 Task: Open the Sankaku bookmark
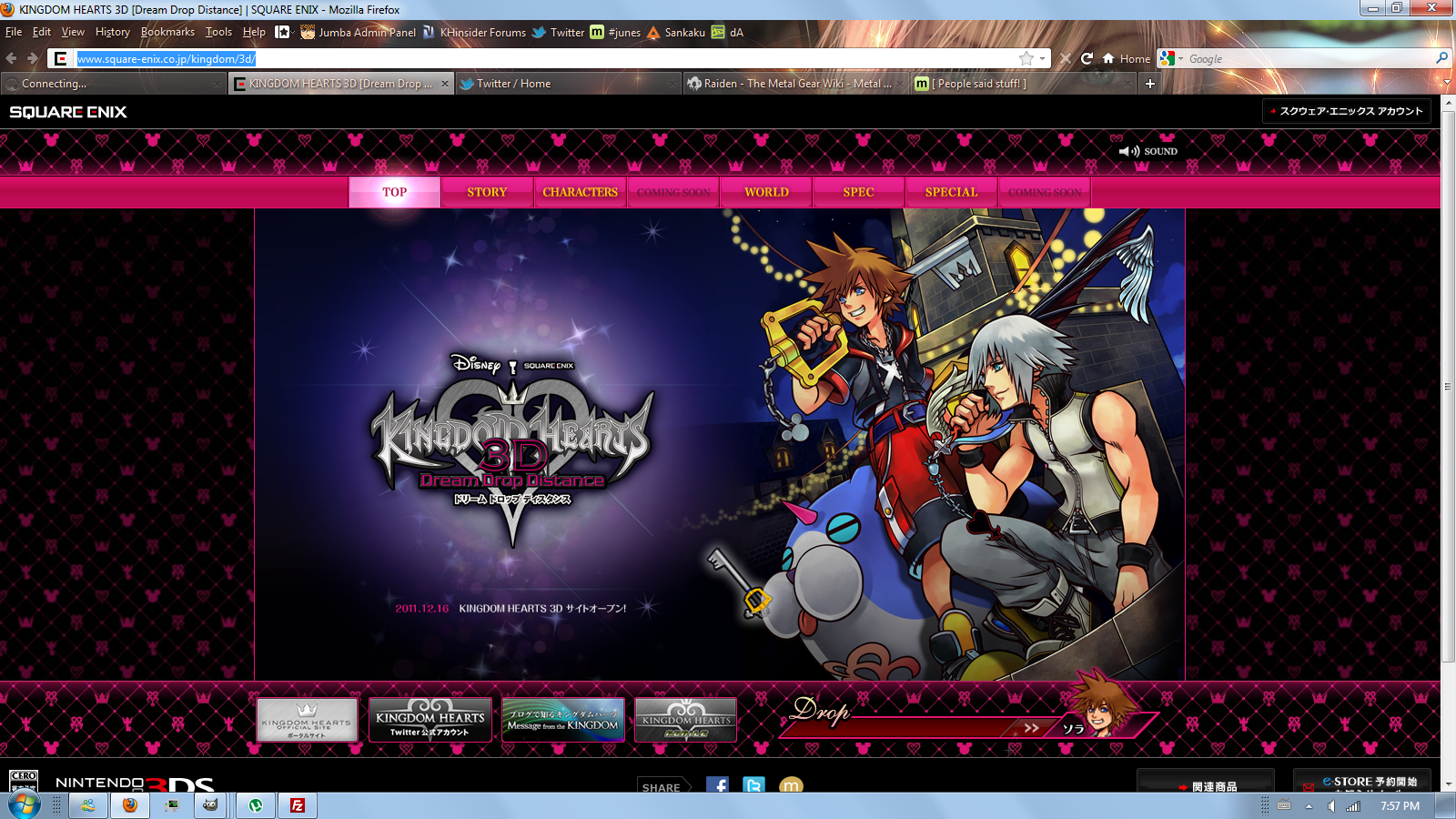(x=676, y=32)
